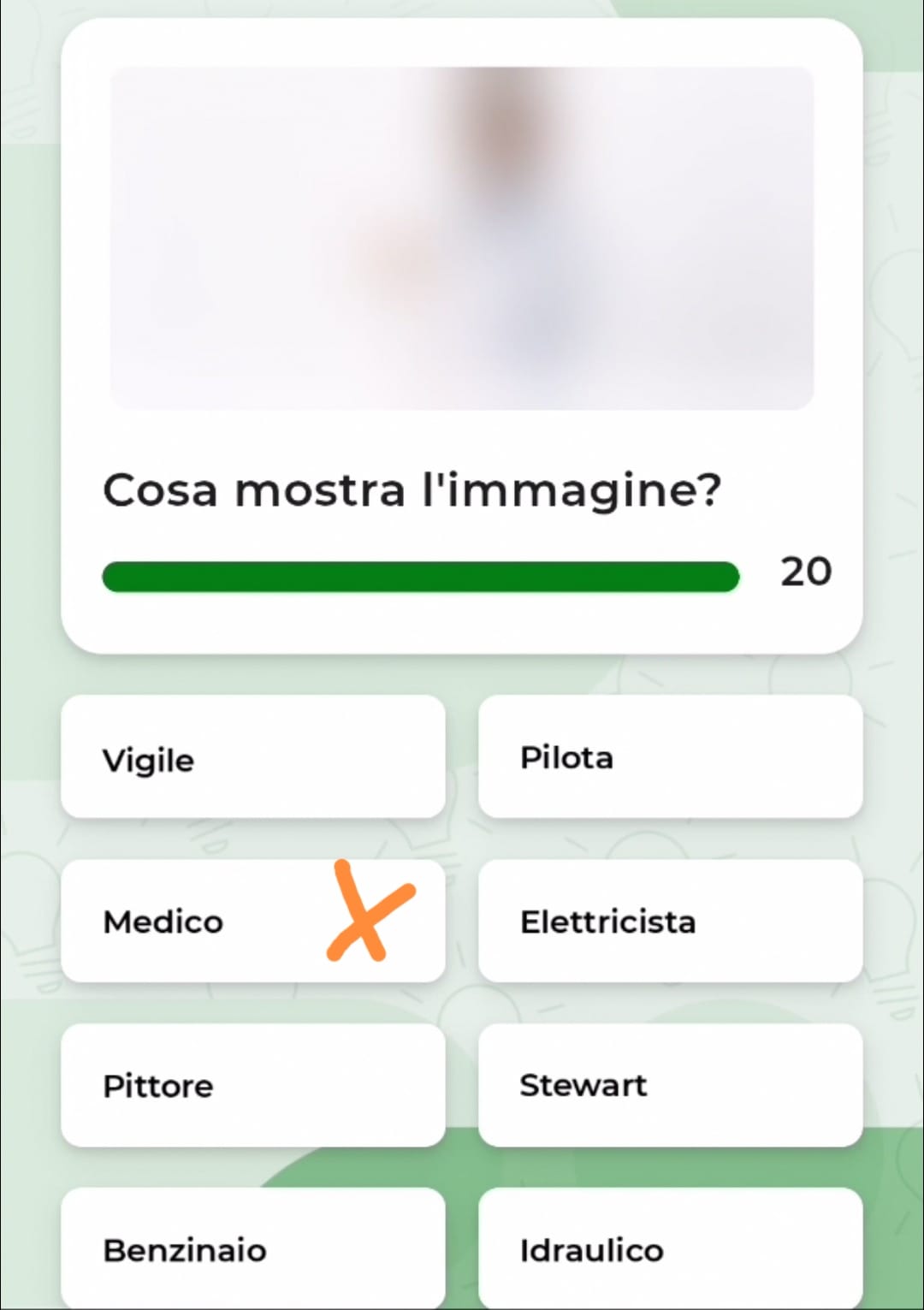Click the word 'Medico' label

click(163, 922)
